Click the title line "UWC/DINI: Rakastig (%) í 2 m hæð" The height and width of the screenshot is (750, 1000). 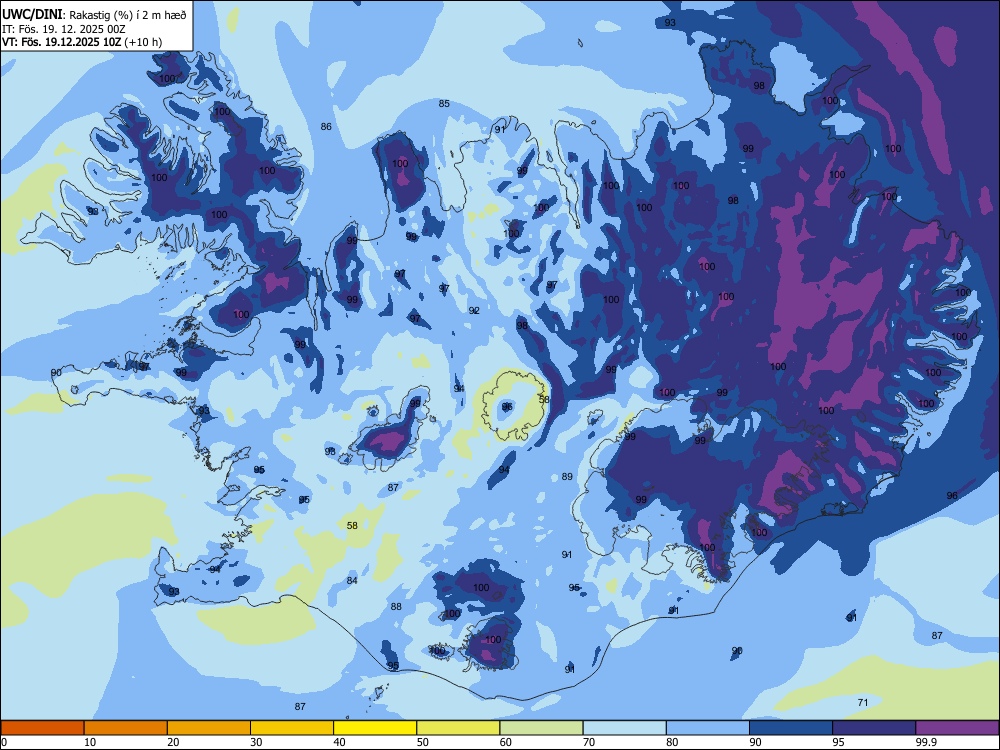(x=94, y=15)
